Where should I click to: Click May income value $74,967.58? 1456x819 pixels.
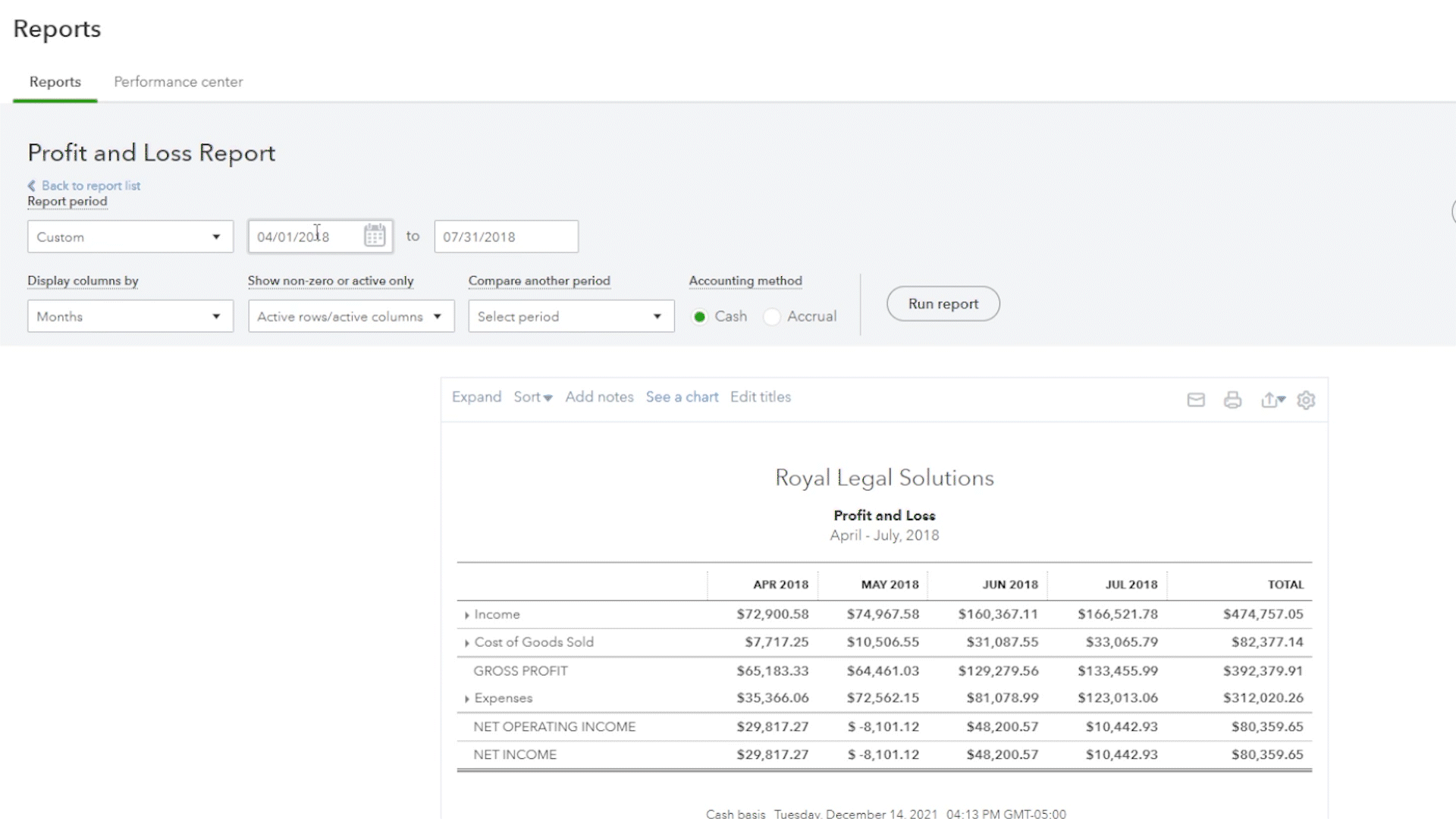coord(883,614)
